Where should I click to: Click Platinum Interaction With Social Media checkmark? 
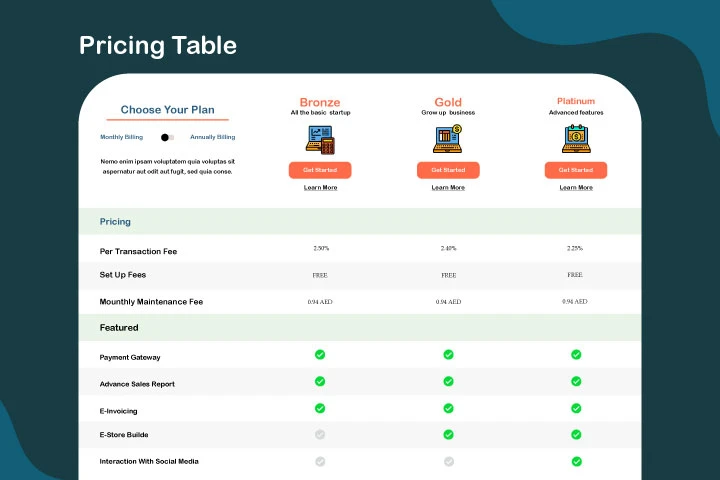tap(576, 461)
